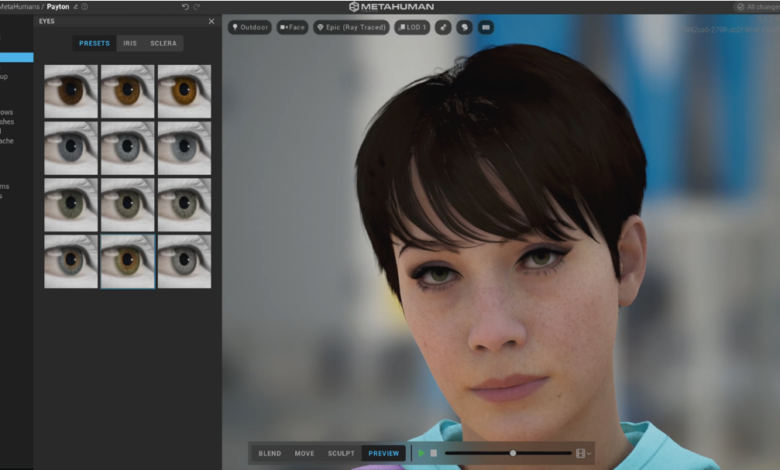Stop the preview animation
The width and height of the screenshot is (780, 470).
434,453
